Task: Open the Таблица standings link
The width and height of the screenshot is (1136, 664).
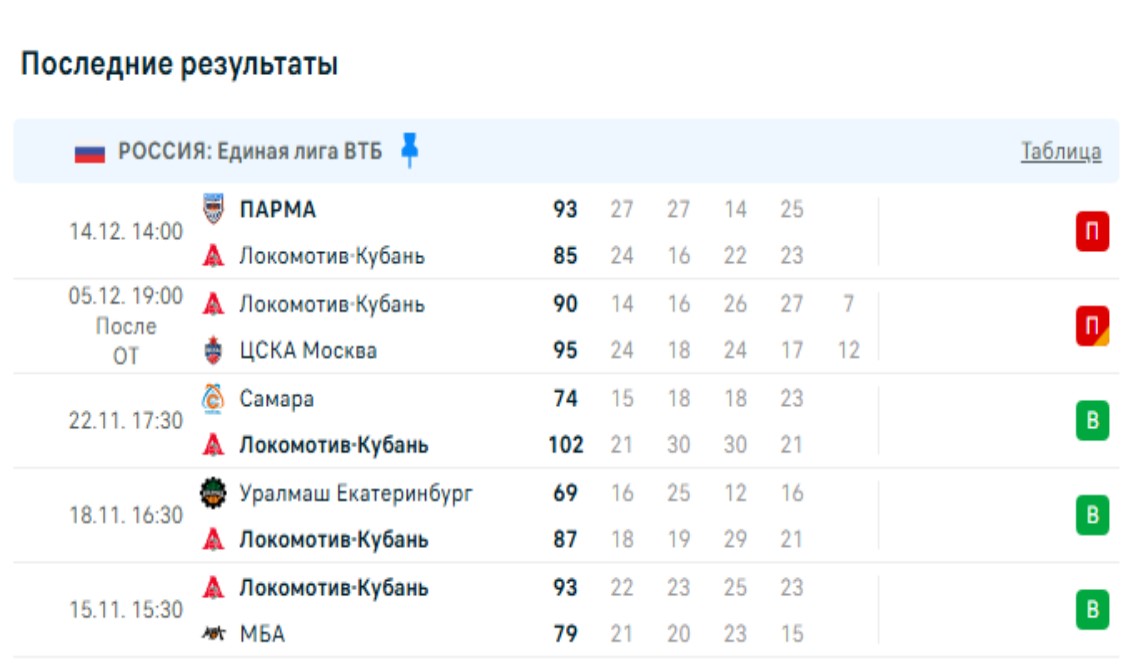Action: [x=1061, y=152]
